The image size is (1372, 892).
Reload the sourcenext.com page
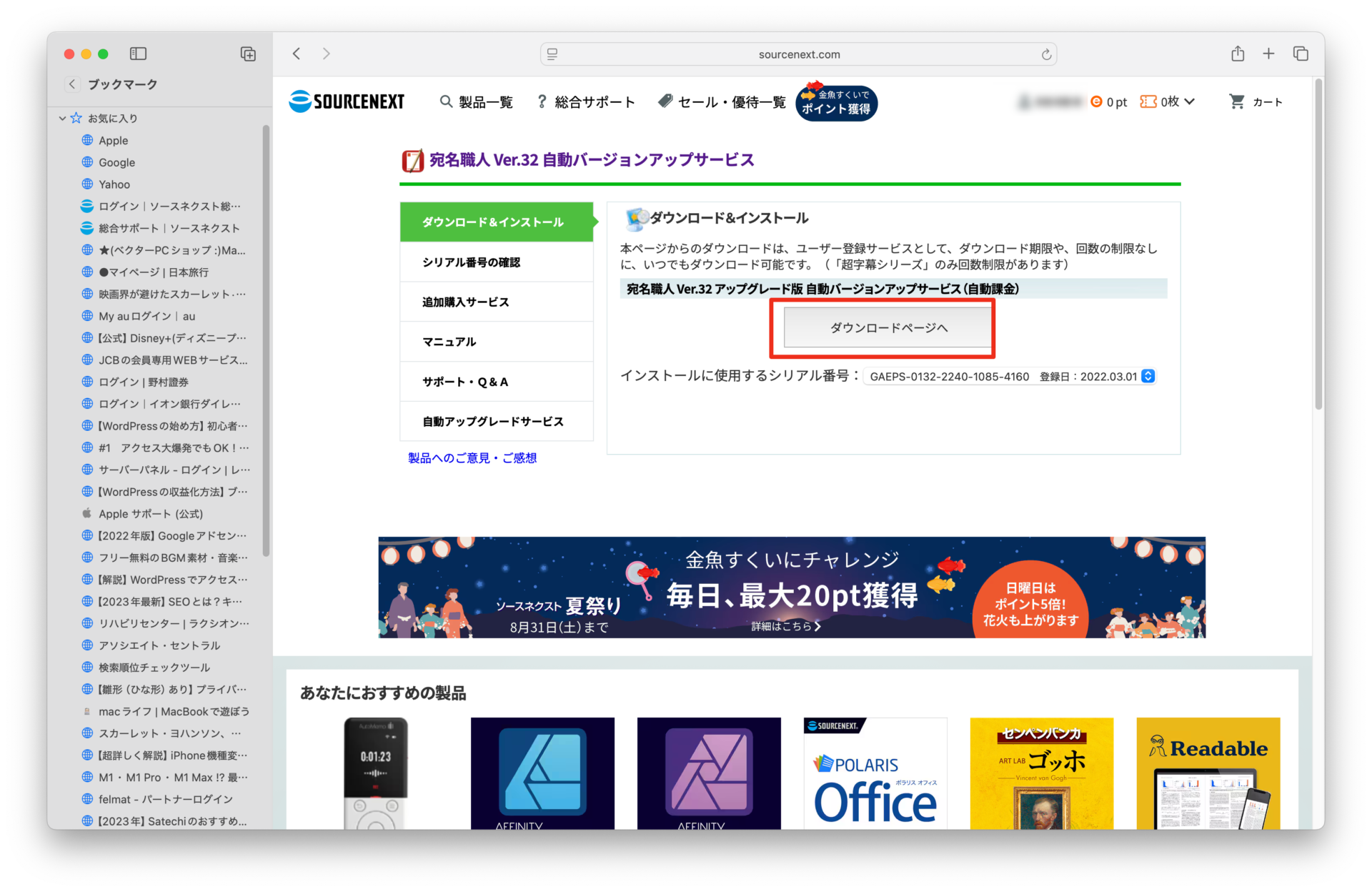click(x=1046, y=54)
